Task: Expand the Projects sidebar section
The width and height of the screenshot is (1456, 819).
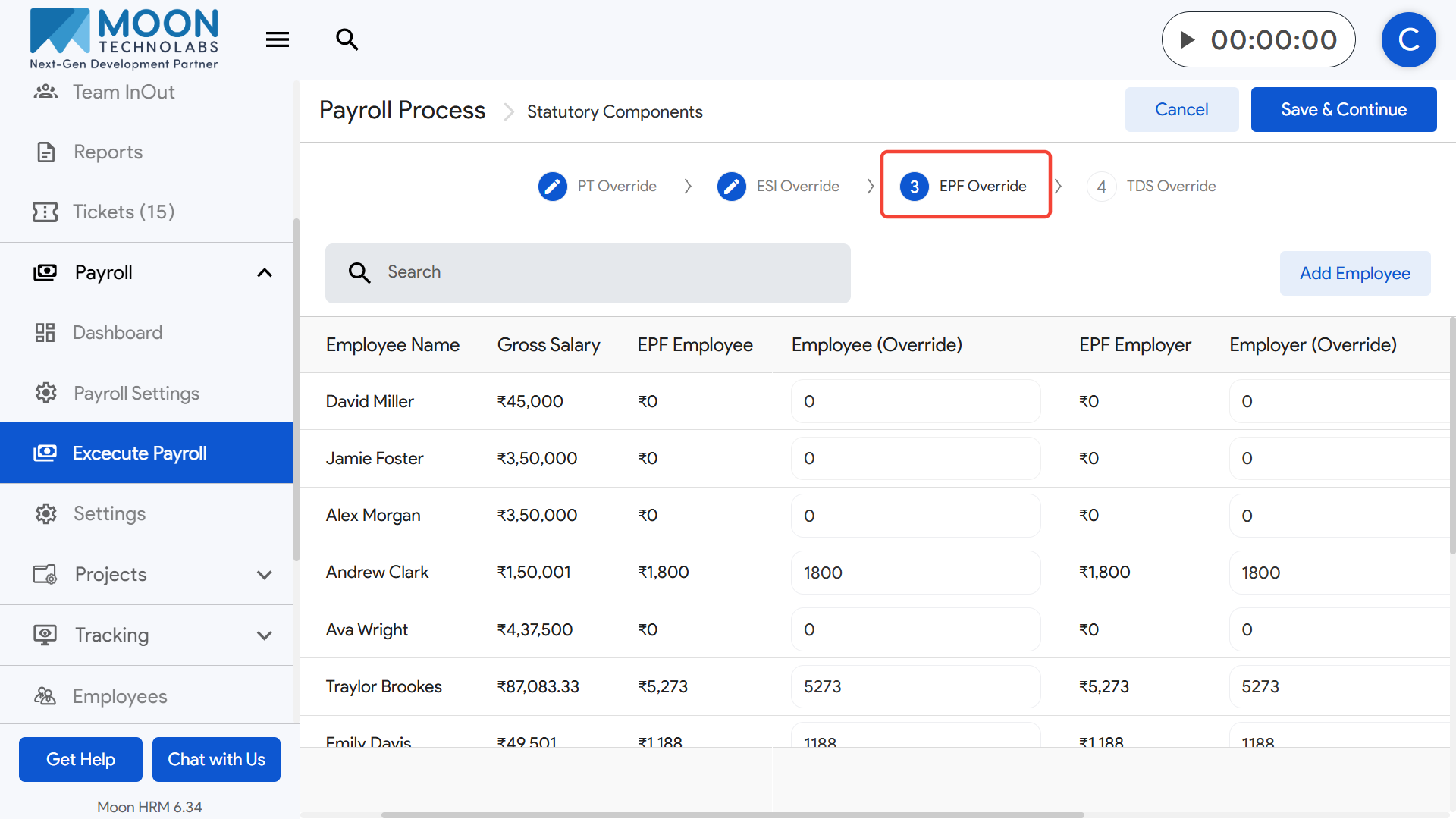Action: pyautogui.click(x=264, y=575)
